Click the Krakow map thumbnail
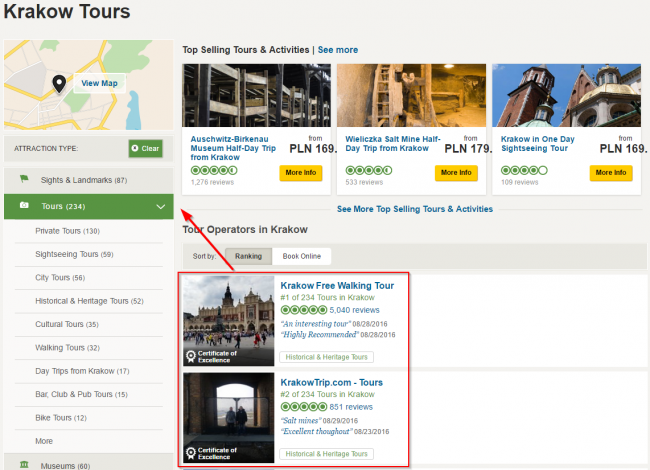Image resolution: width=650 pixels, height=470 pixels. 89,85
